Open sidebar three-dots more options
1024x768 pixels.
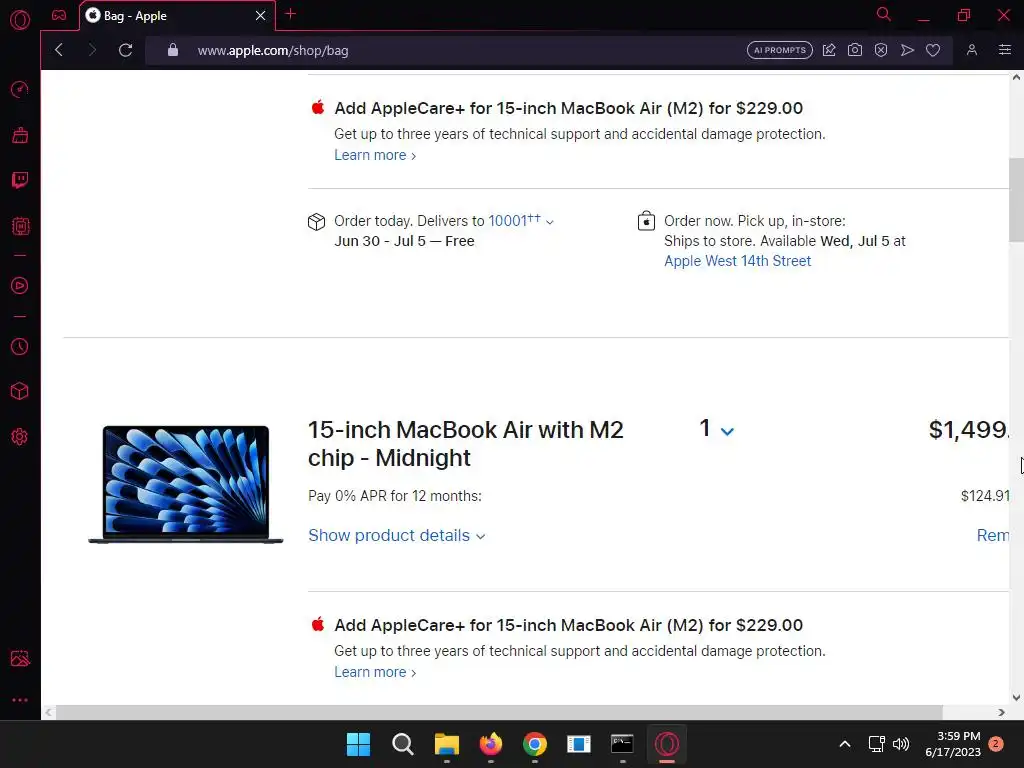coord(20,700)
